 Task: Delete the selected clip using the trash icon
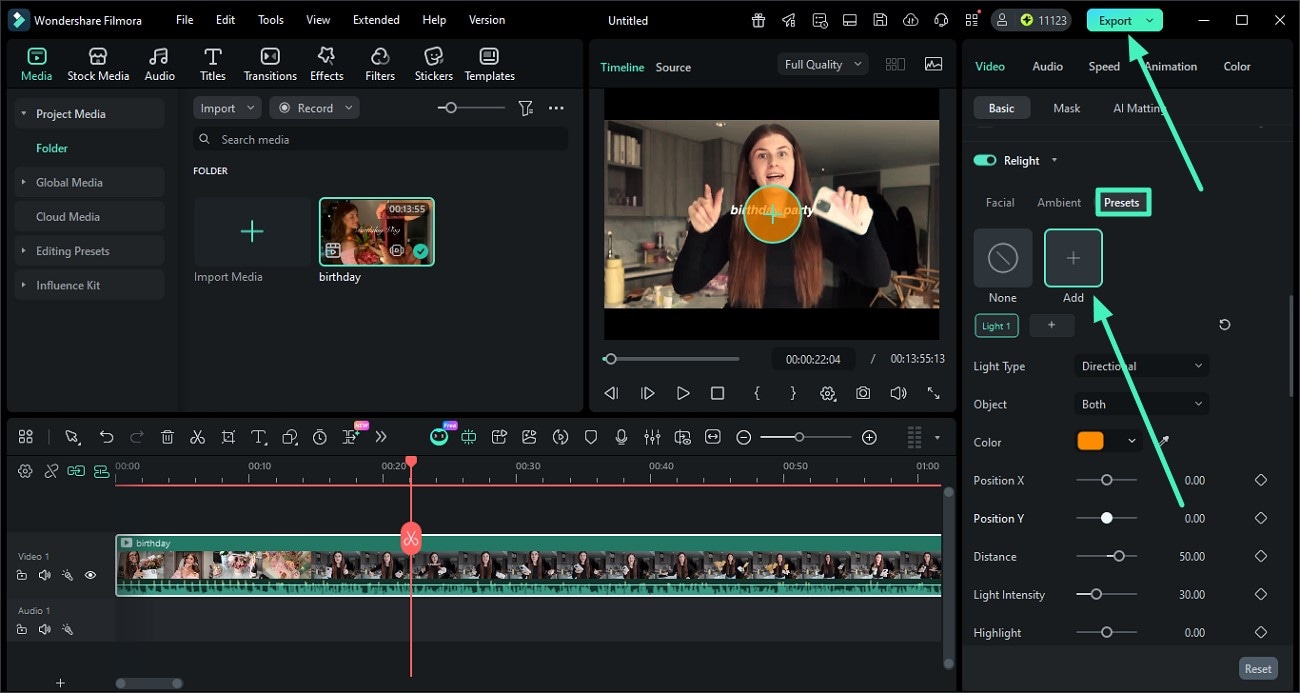[167, 437]
